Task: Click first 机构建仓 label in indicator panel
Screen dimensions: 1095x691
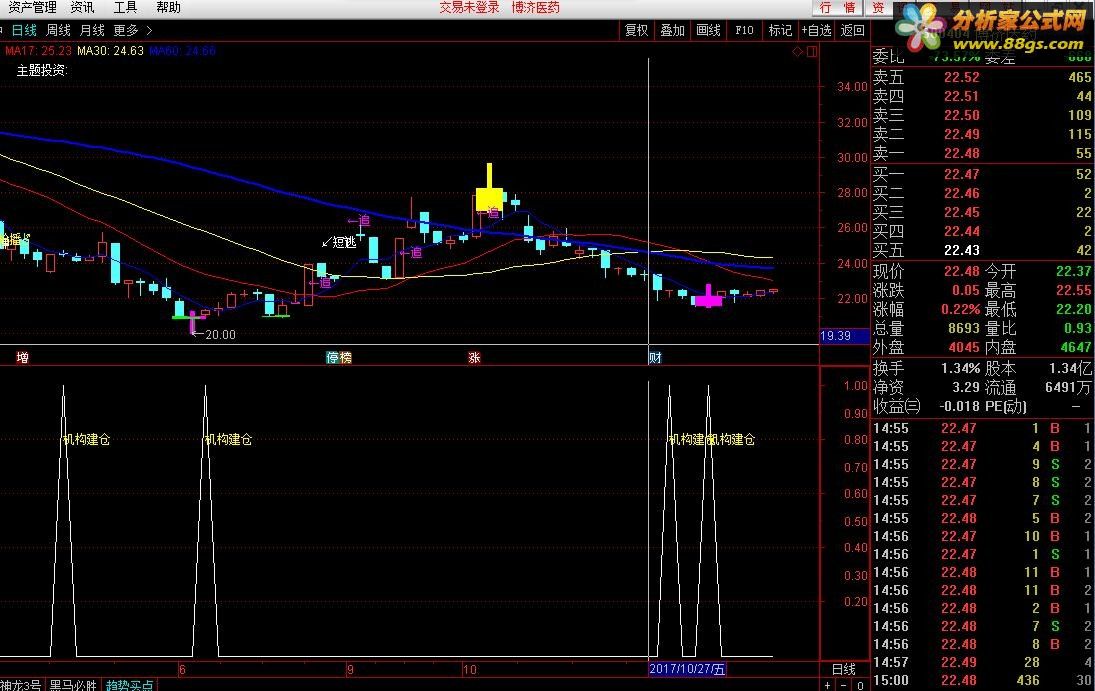Action: [x=86, y=439]
